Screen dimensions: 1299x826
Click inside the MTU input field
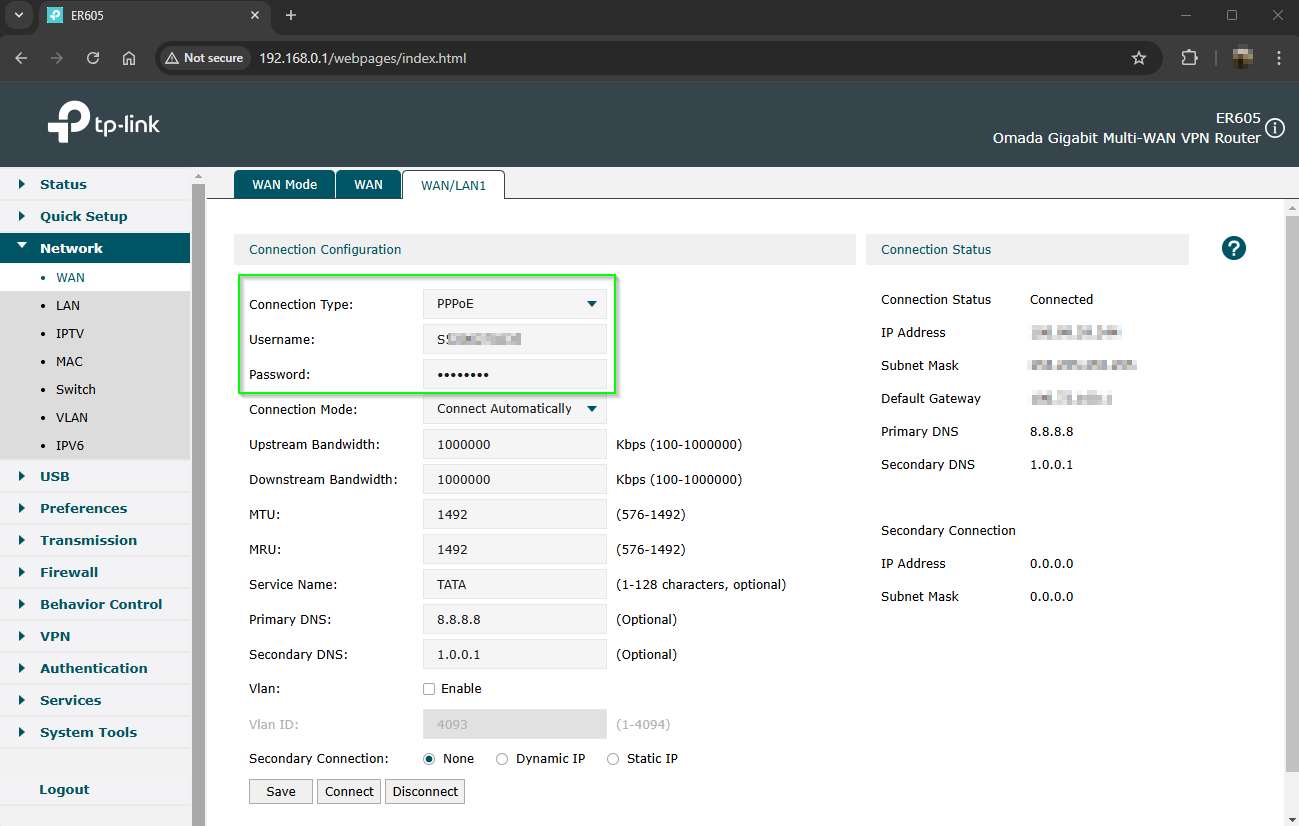point(514,514)
